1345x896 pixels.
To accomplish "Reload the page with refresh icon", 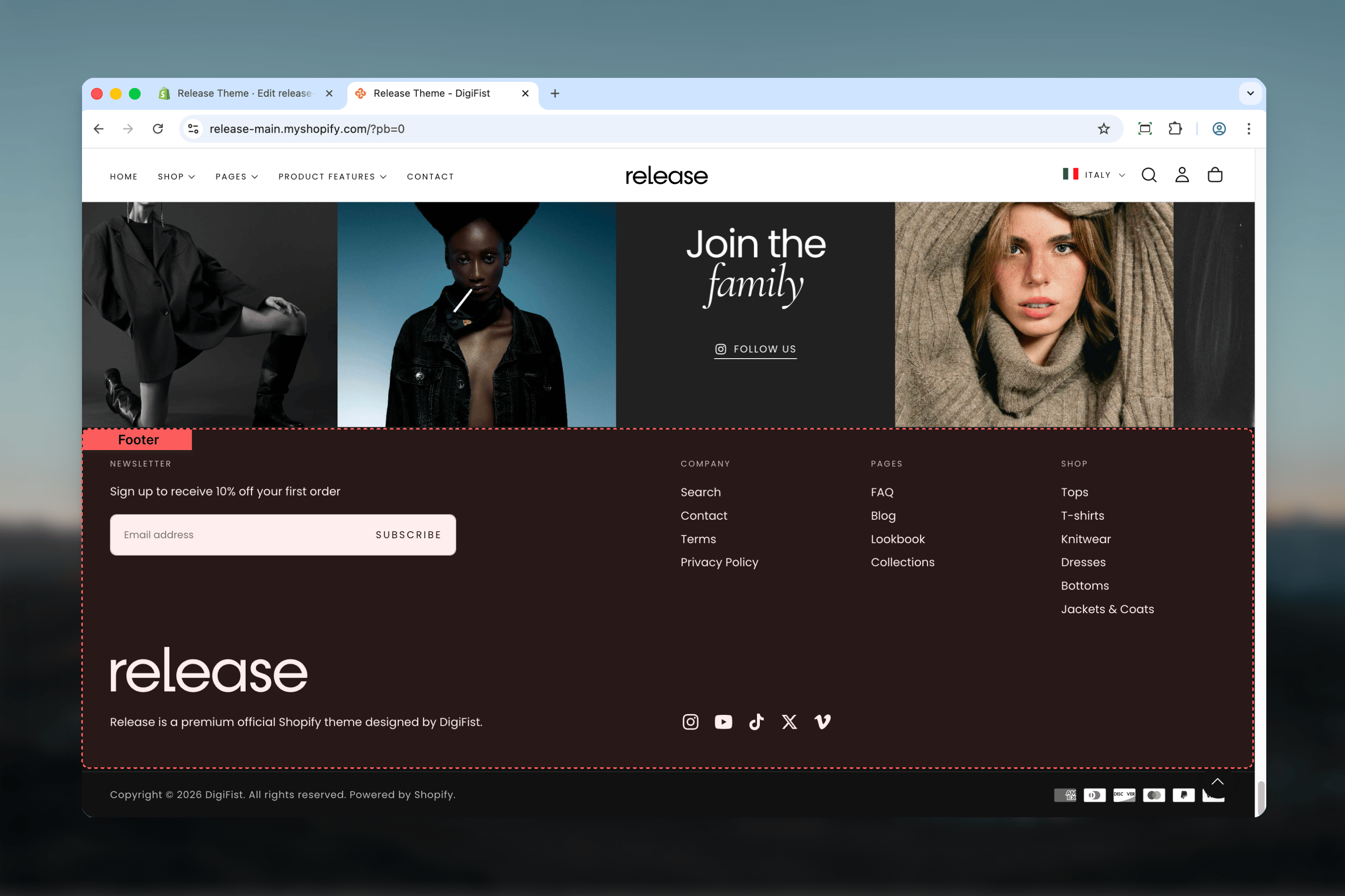I will (158, 129).
